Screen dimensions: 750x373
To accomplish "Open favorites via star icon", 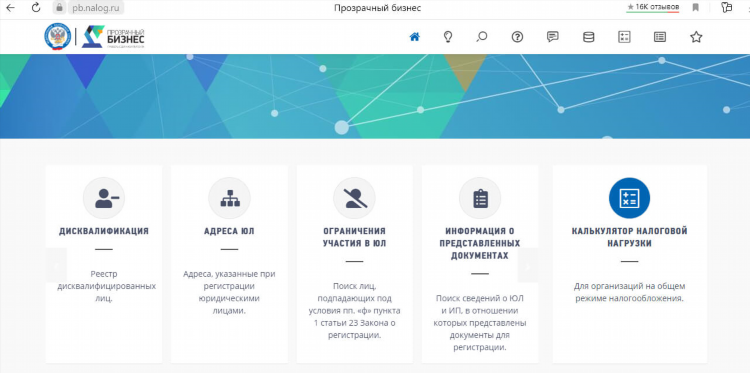I will click(x=696, y=37).
